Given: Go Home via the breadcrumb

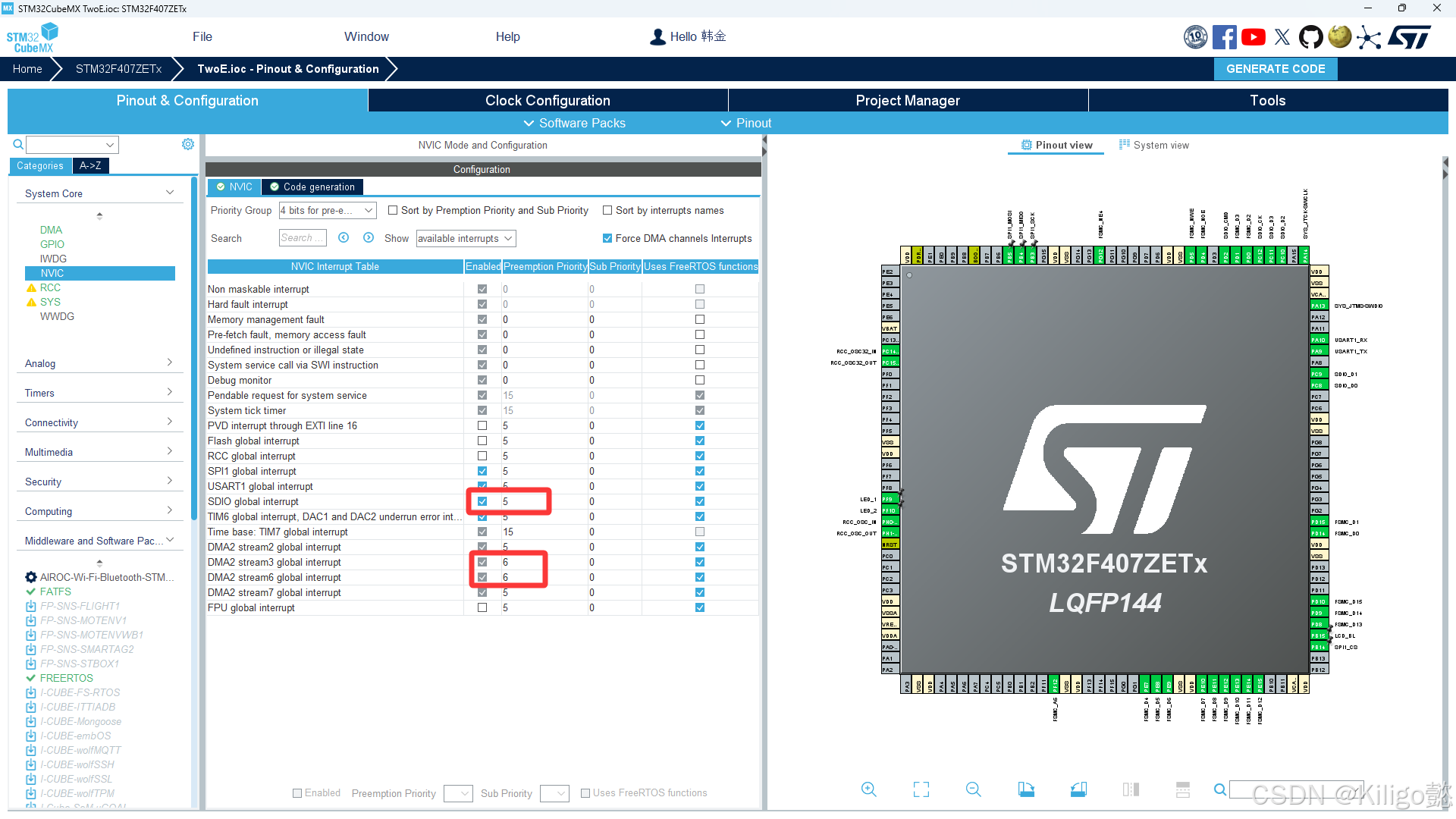Looking at the screenshot, I should (x=27, y=68).
